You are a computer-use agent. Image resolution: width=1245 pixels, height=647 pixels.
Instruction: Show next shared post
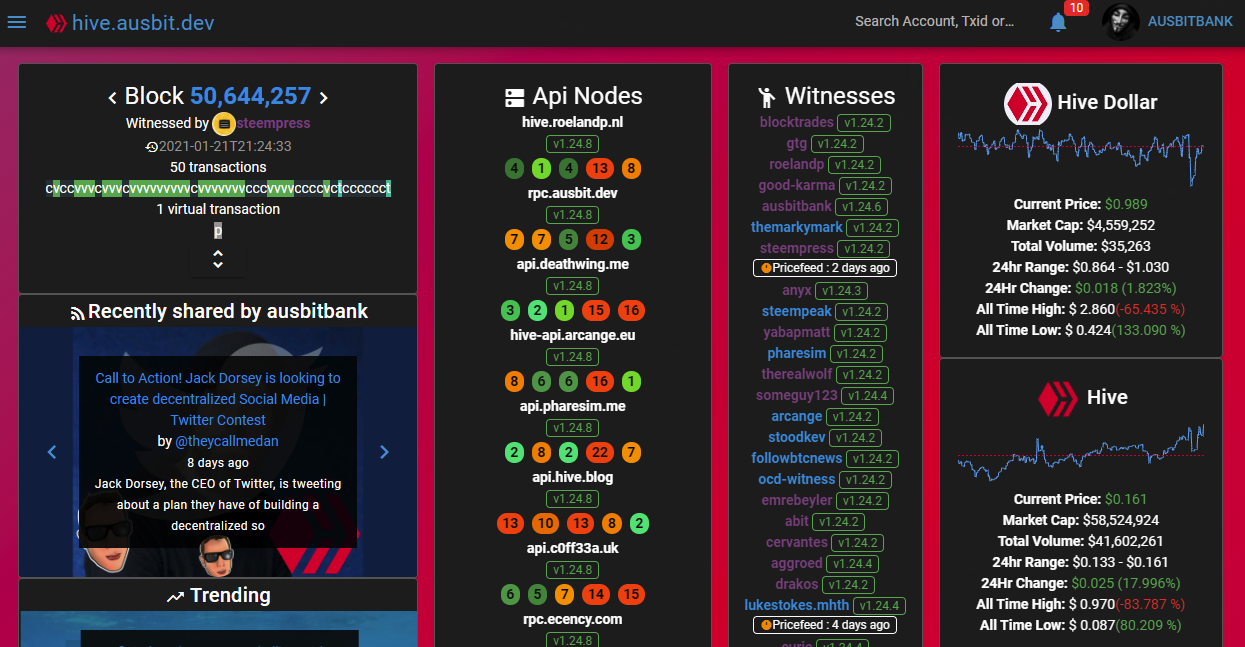(384, 452)
